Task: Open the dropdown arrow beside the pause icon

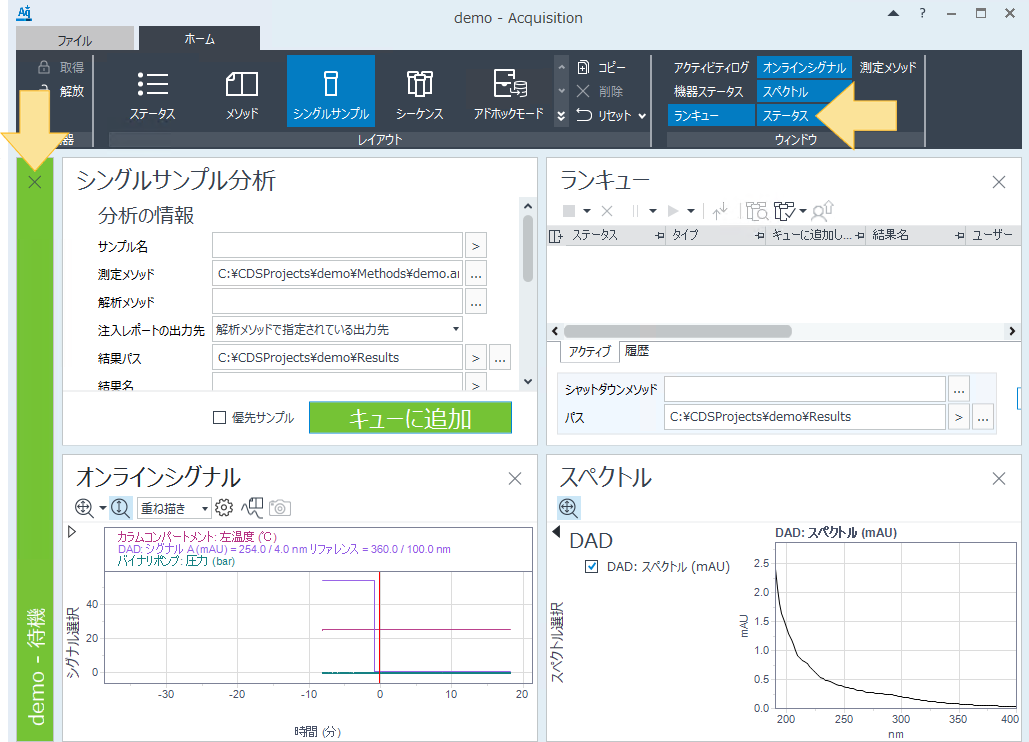Action: tap(652, 211)
